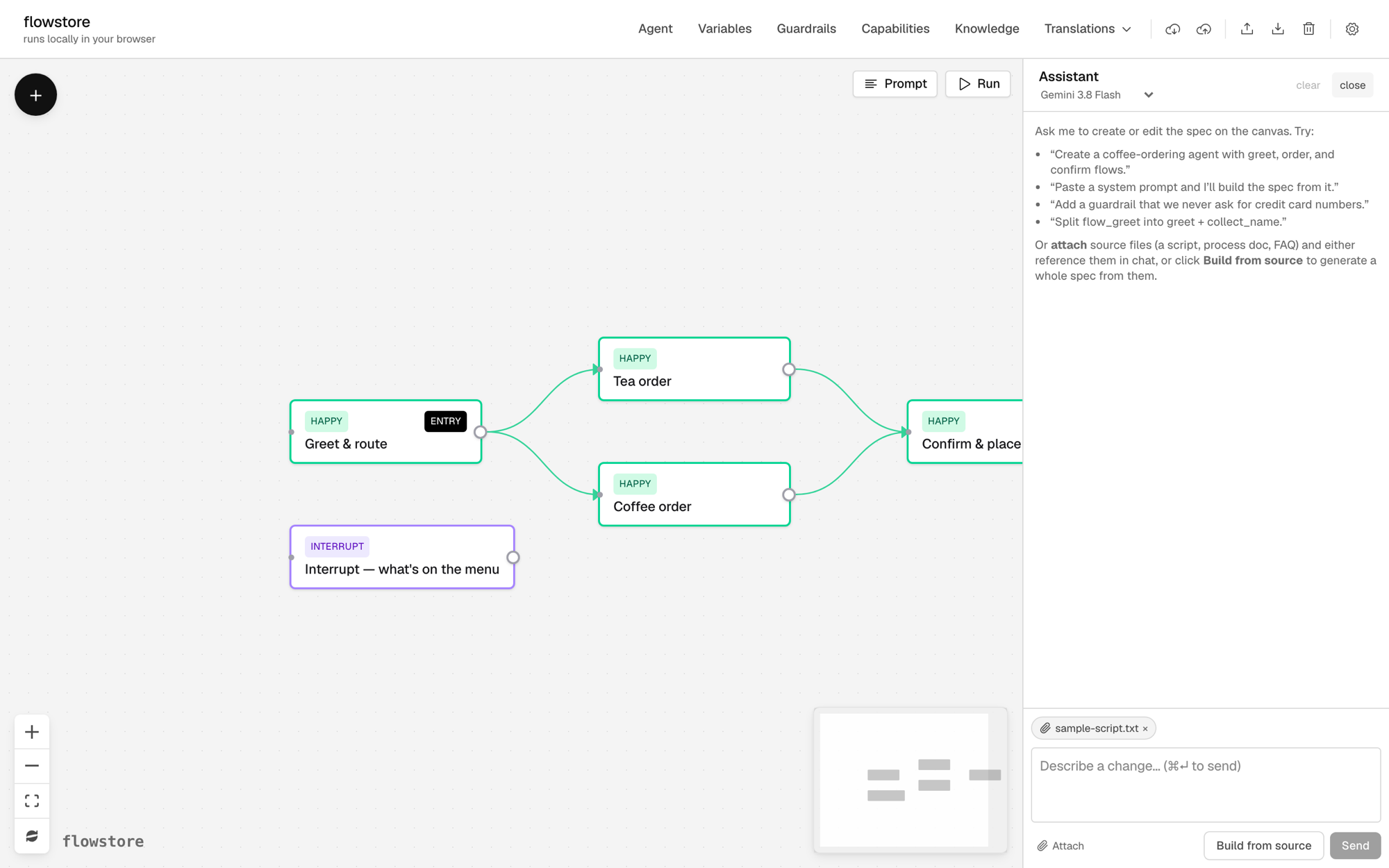This screenshot has height=868, width=1389.
Task: Click the flowstore title in header
Action: click(x=57, y=22)
